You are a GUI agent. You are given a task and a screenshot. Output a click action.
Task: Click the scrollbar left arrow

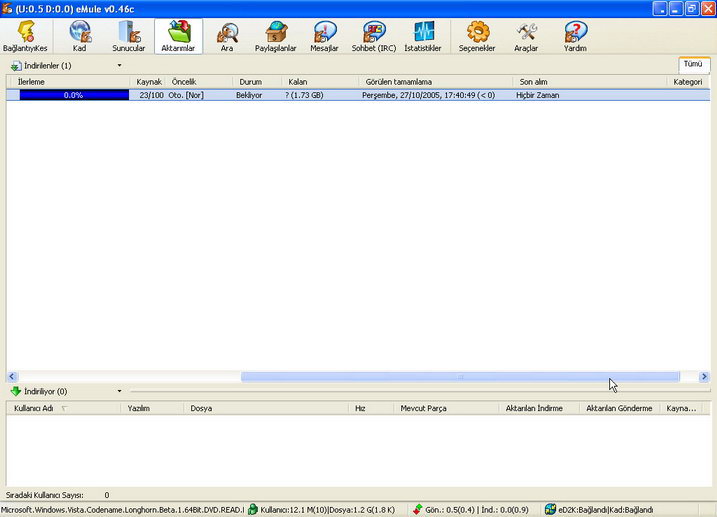click(12, 377)
